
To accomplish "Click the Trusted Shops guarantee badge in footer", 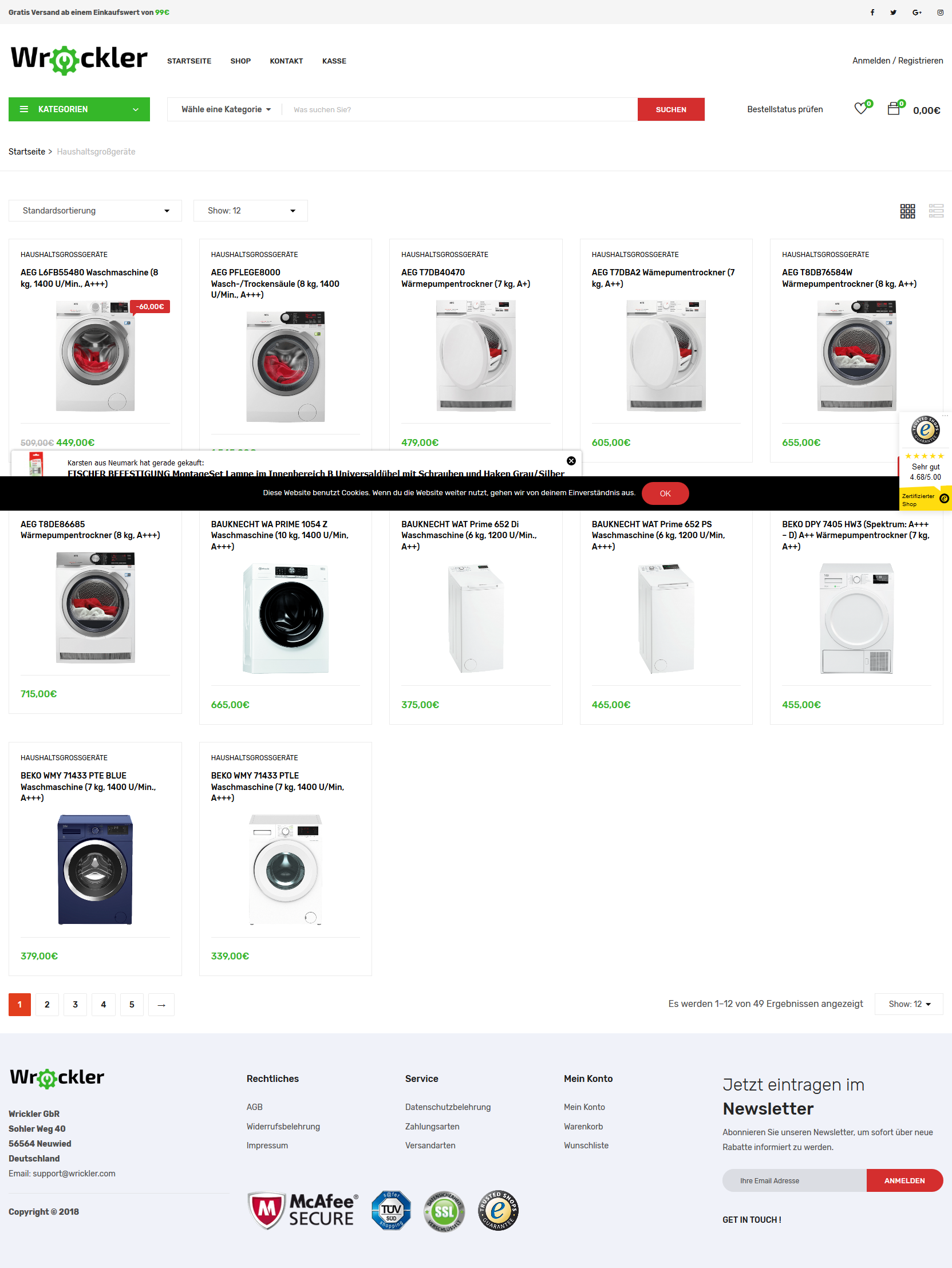I will [x=498, y=1210].
